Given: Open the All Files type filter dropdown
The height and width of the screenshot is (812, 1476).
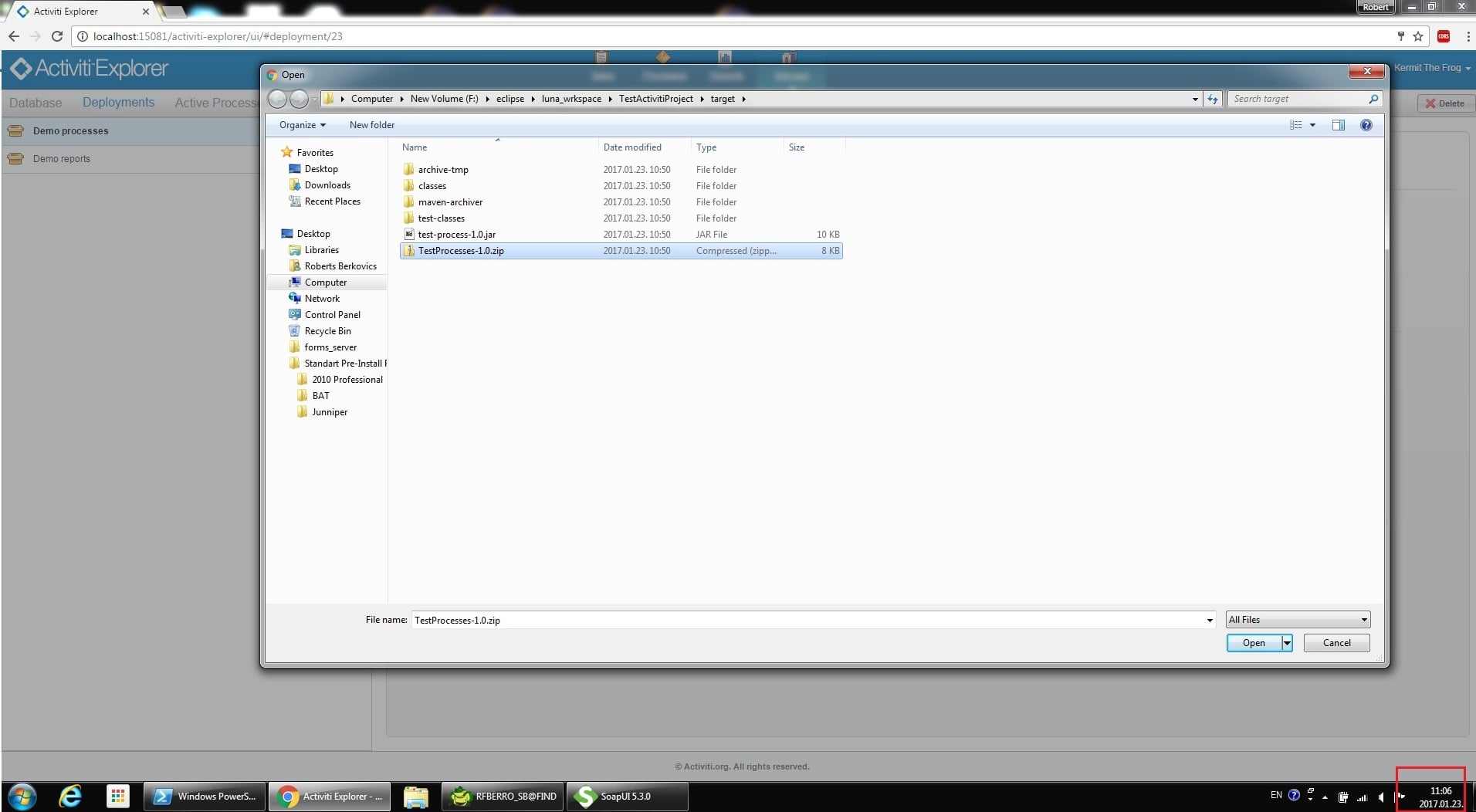Looking at the screenshot, I should pos(1298,620).
